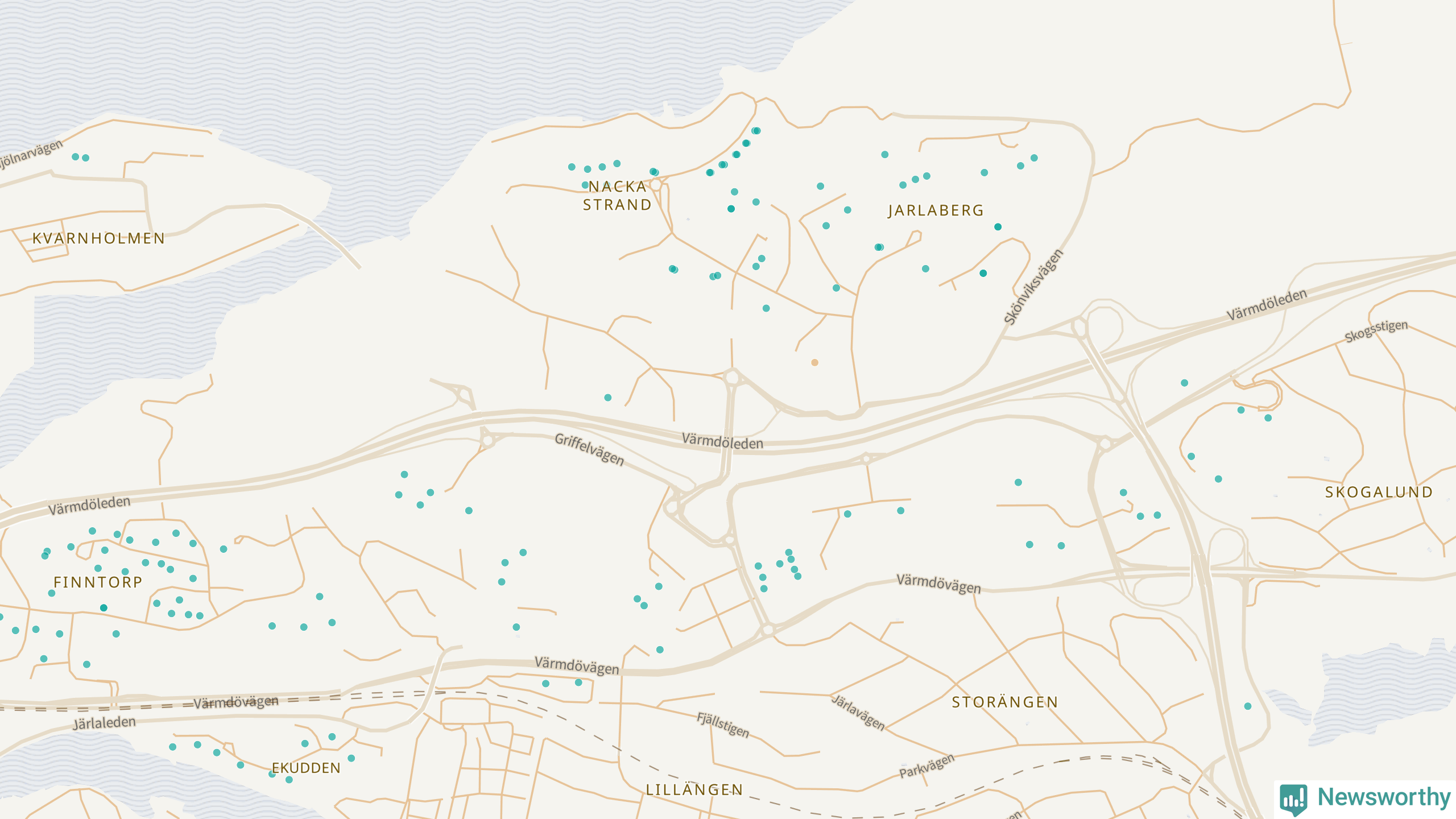
Task: Click the Newsworthy bar-chart logo icon
Action: coord(1293,799)
